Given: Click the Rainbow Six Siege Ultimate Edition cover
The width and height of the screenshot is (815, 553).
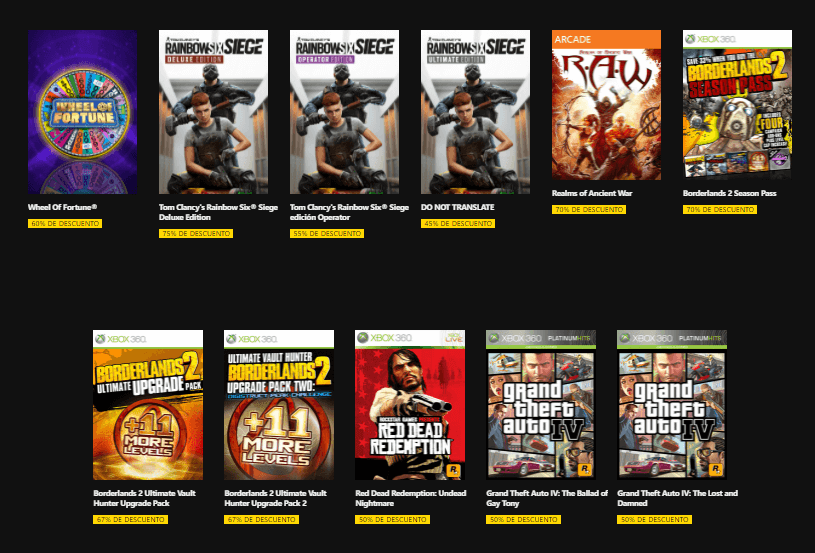Looking at the screenshot, I should tap(476, 112).
